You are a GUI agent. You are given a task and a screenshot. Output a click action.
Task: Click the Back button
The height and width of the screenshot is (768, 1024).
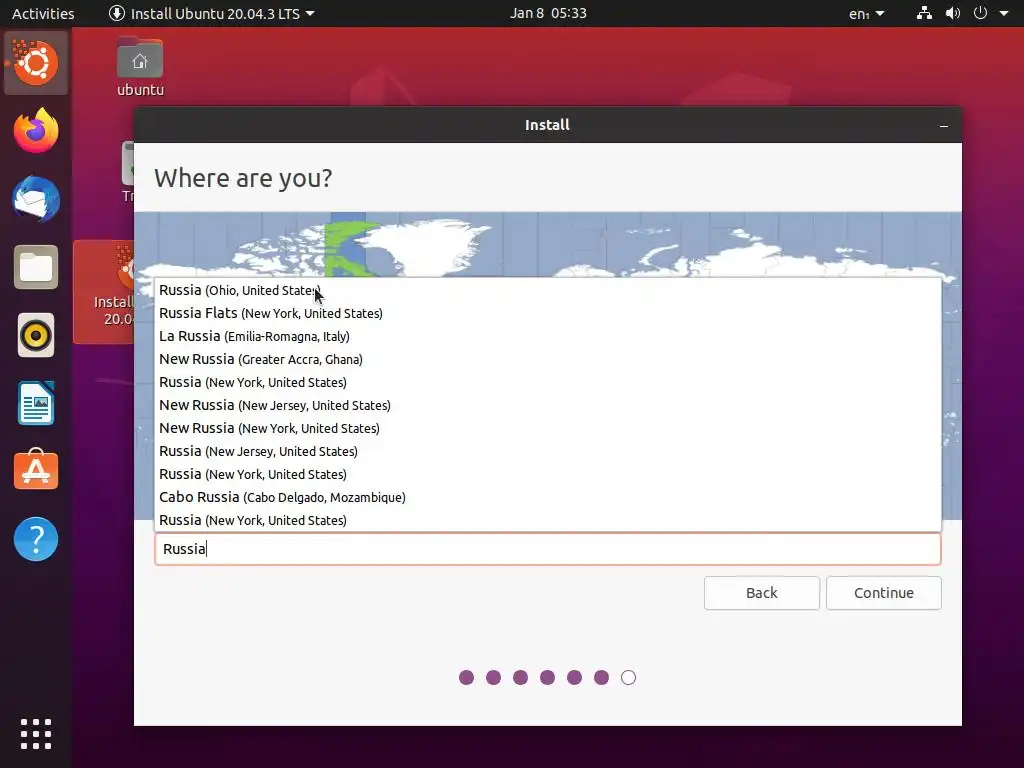[761, 593]
